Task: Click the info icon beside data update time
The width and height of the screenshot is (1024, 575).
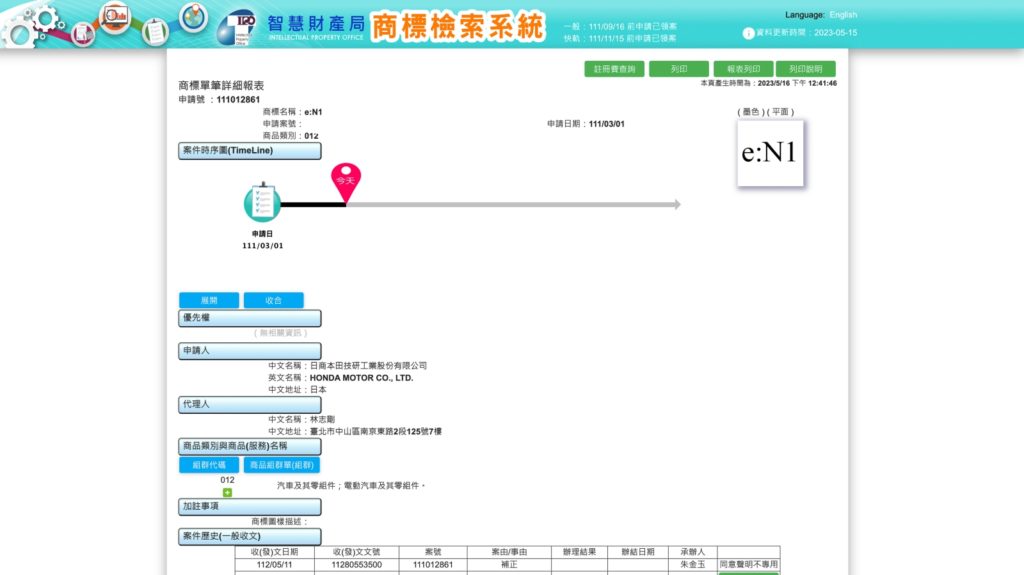Action: 748,33
